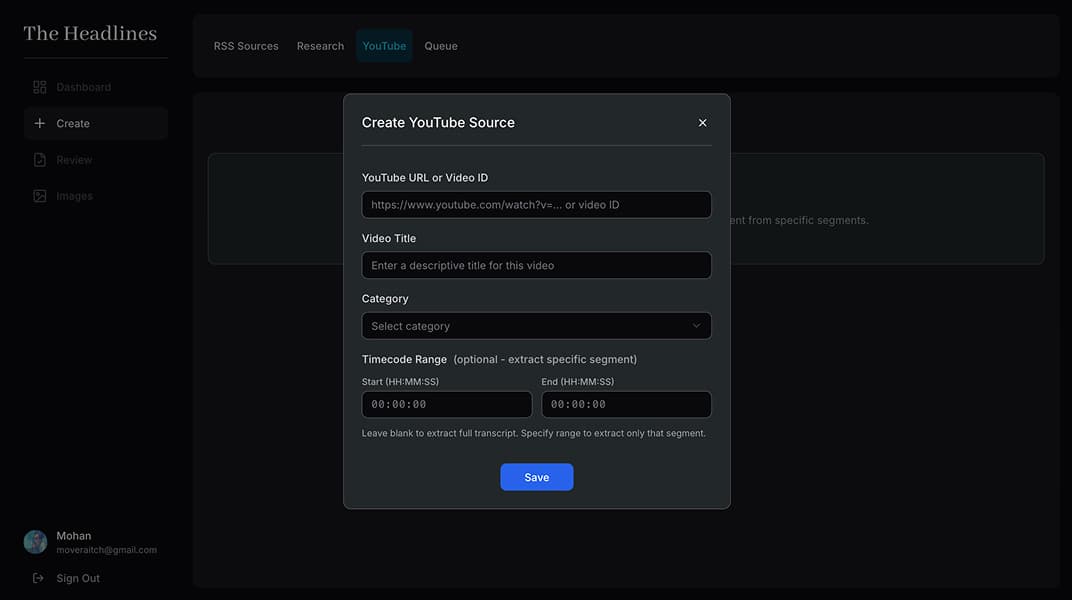Click The Headlines logo text
Viewport: 1072px width, 600px height.
tap(91, 32)
